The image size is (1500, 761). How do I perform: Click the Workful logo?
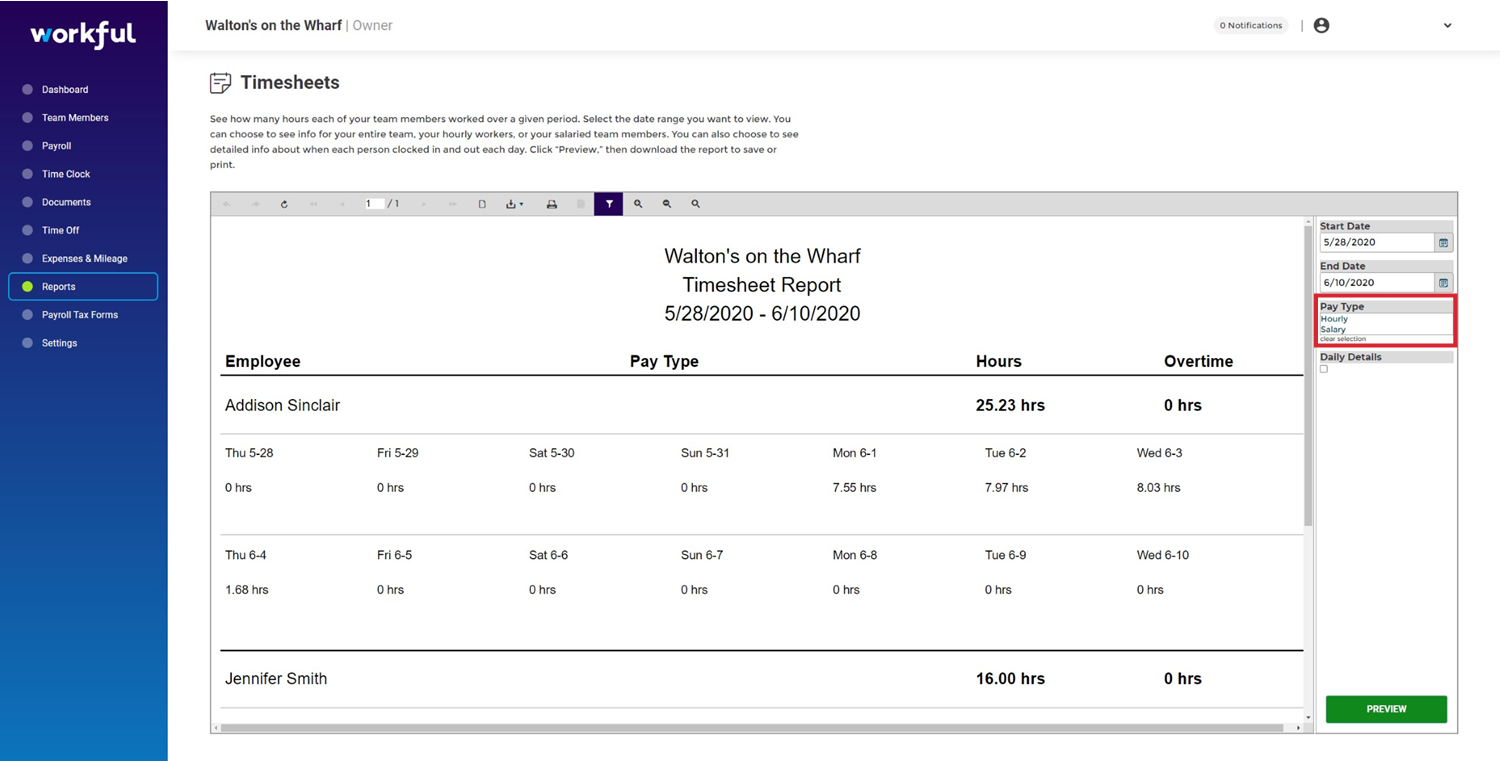[x=83, y=35]
